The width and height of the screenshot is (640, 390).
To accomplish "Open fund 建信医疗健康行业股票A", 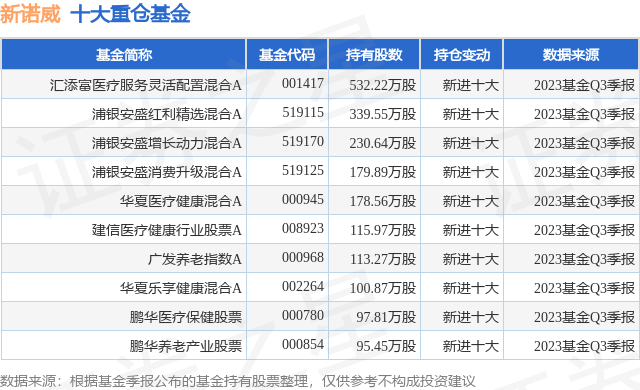I will [x=167, y=230].
